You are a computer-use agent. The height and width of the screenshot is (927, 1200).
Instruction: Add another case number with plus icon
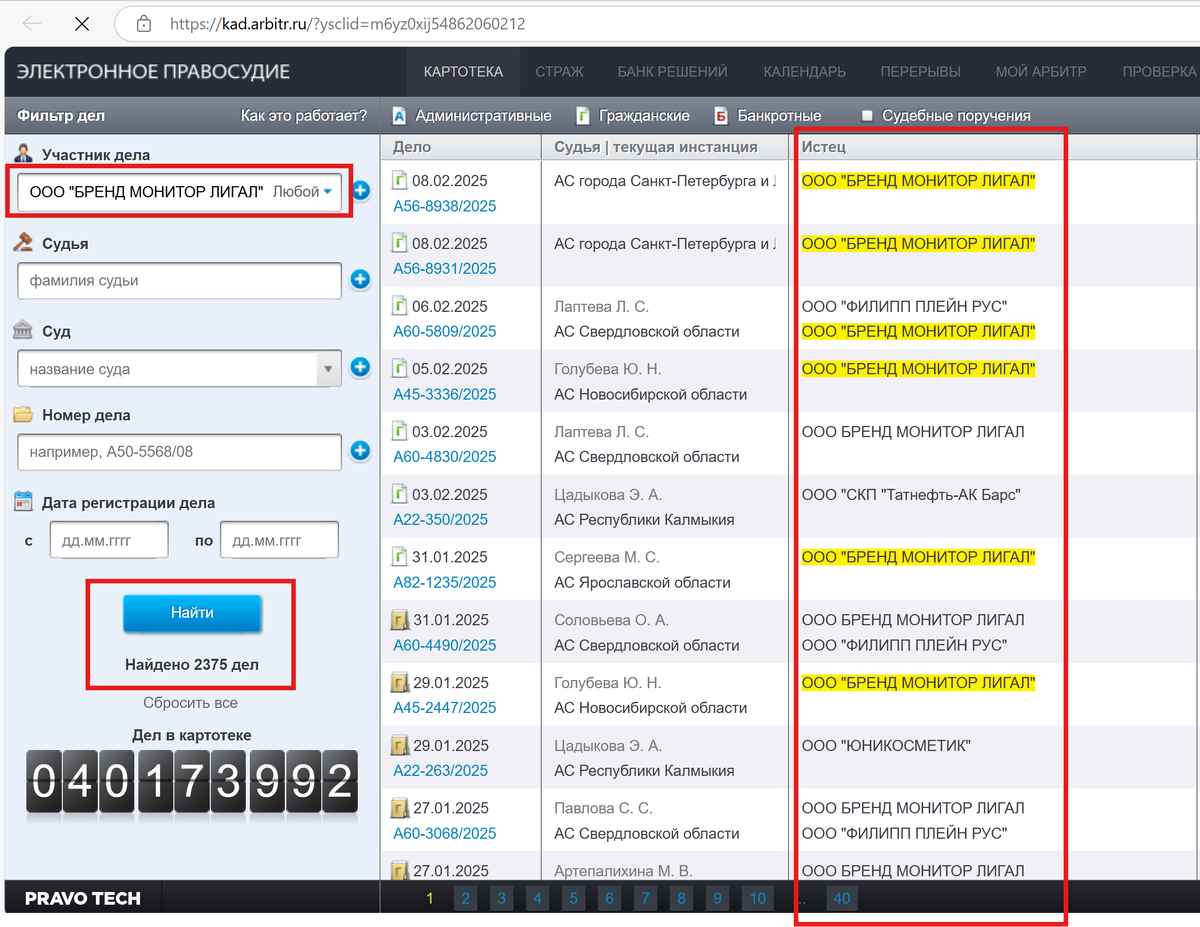click(360, 451)
